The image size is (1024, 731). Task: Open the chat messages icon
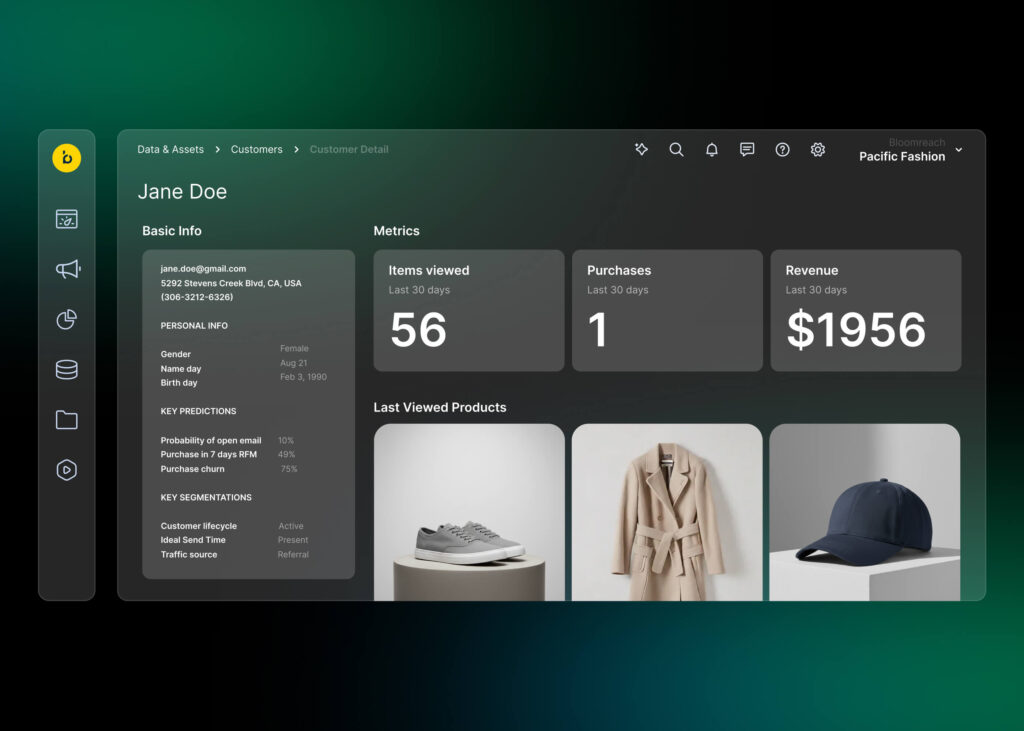click(747, 149)
